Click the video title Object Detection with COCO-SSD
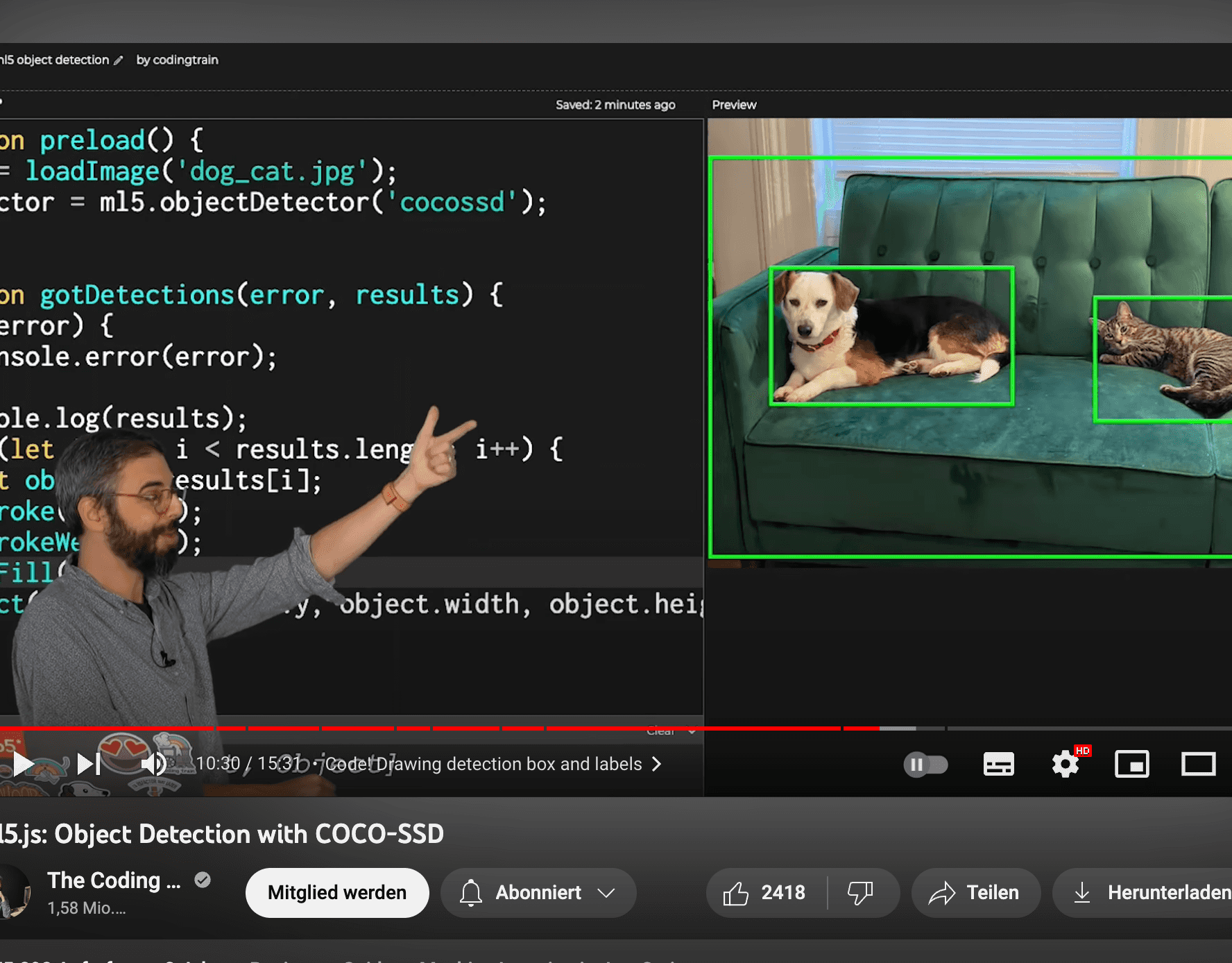Image resolution: width=1232 pixels, height=963 pixels. [x=222, y=834]
